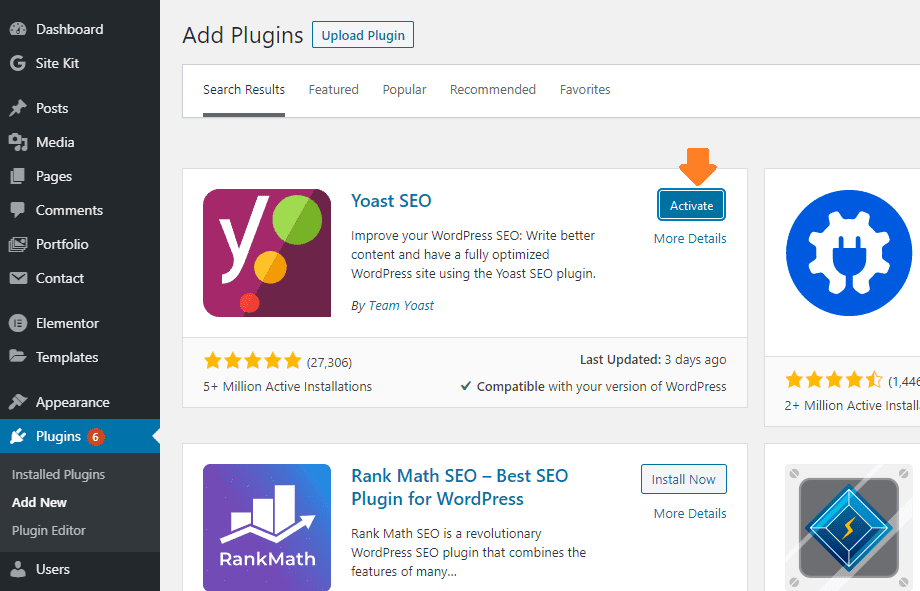Click the Posts pushpin icon
Screen dimensions: 920x591
click(x=17, y=108)
